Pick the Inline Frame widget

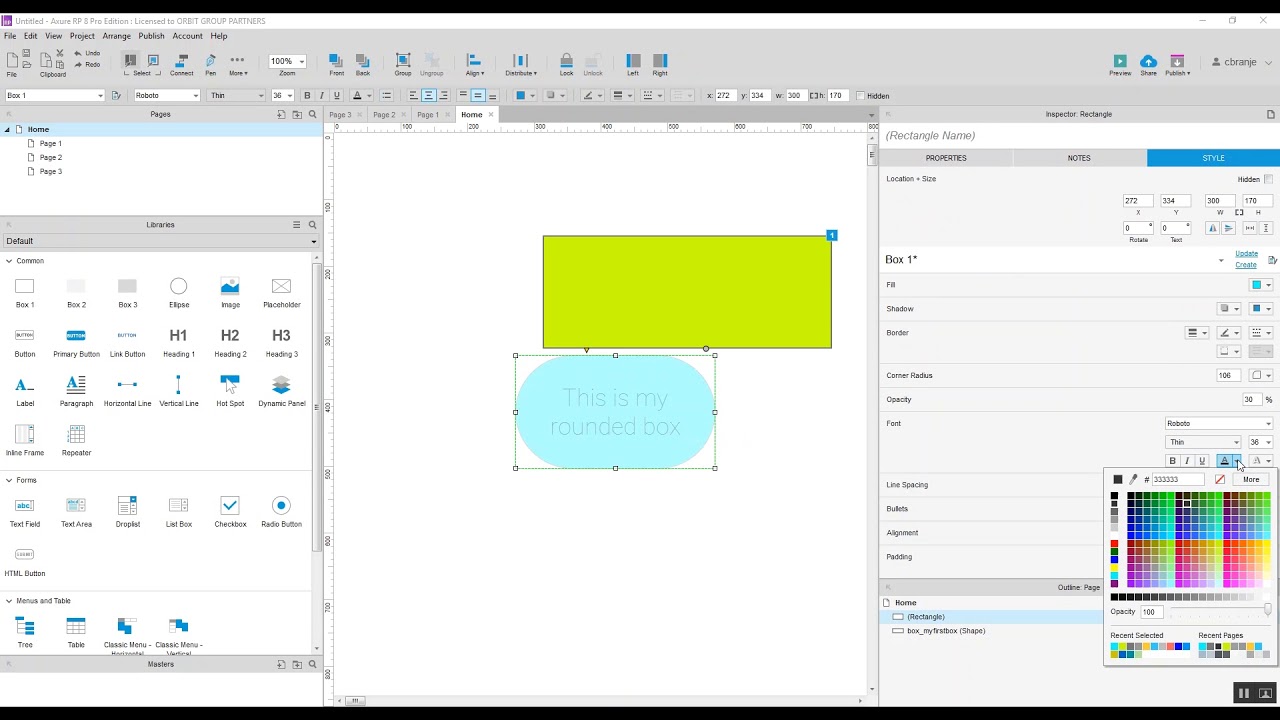pyautogui.click(x=25, y=440)
